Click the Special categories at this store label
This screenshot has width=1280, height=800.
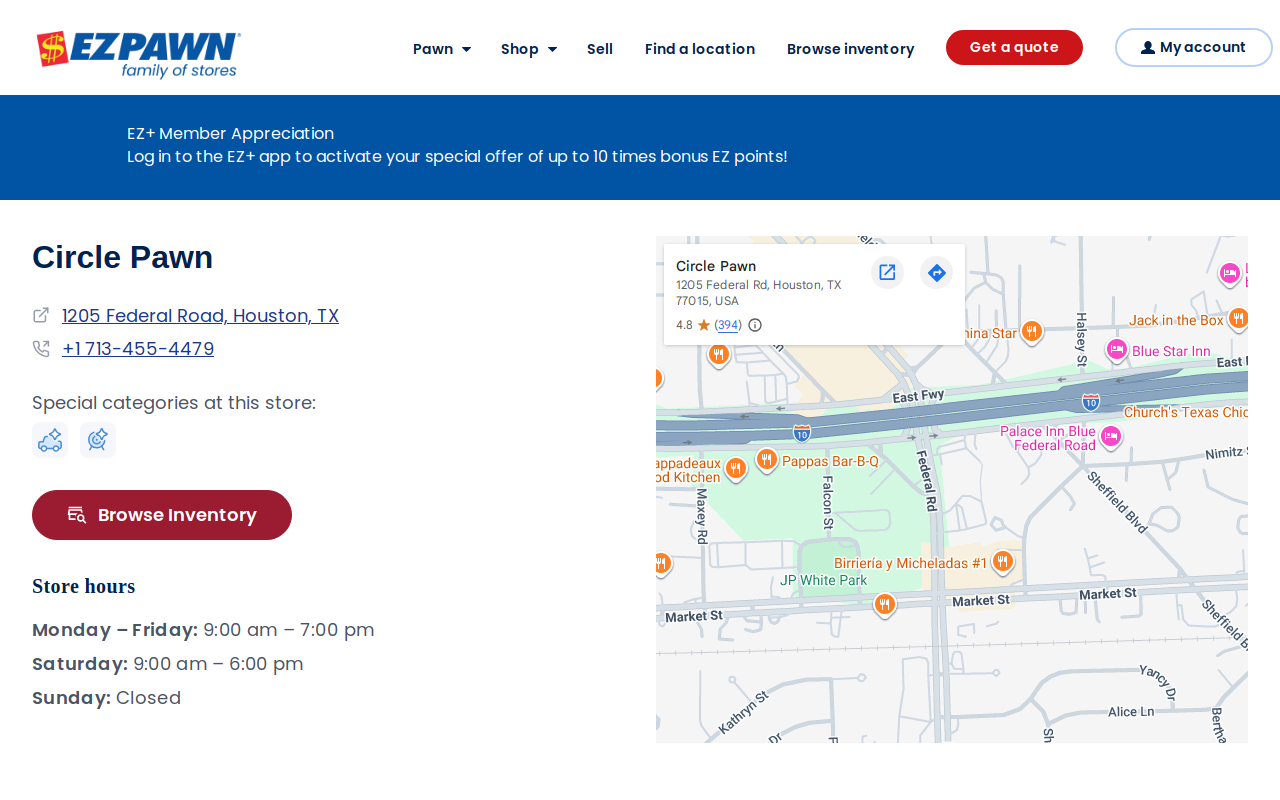pyautogui.click(x=174, y=403)
